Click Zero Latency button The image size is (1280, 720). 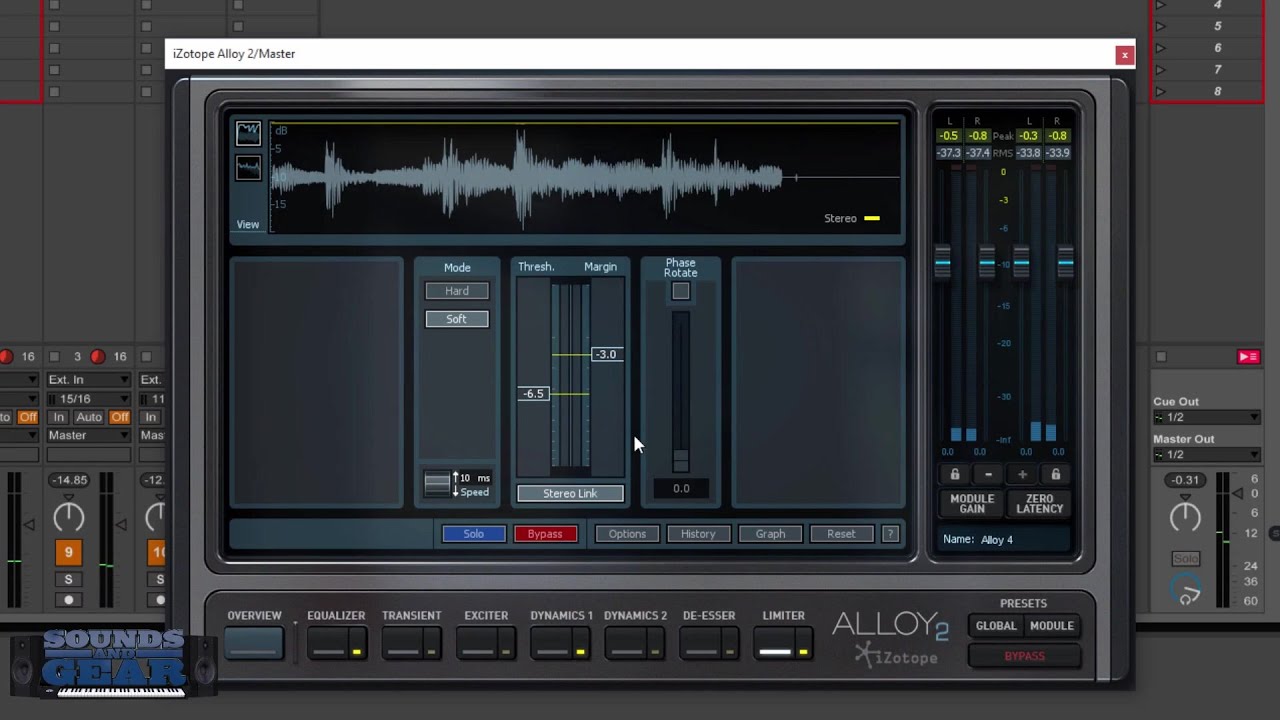[1039, 504]
